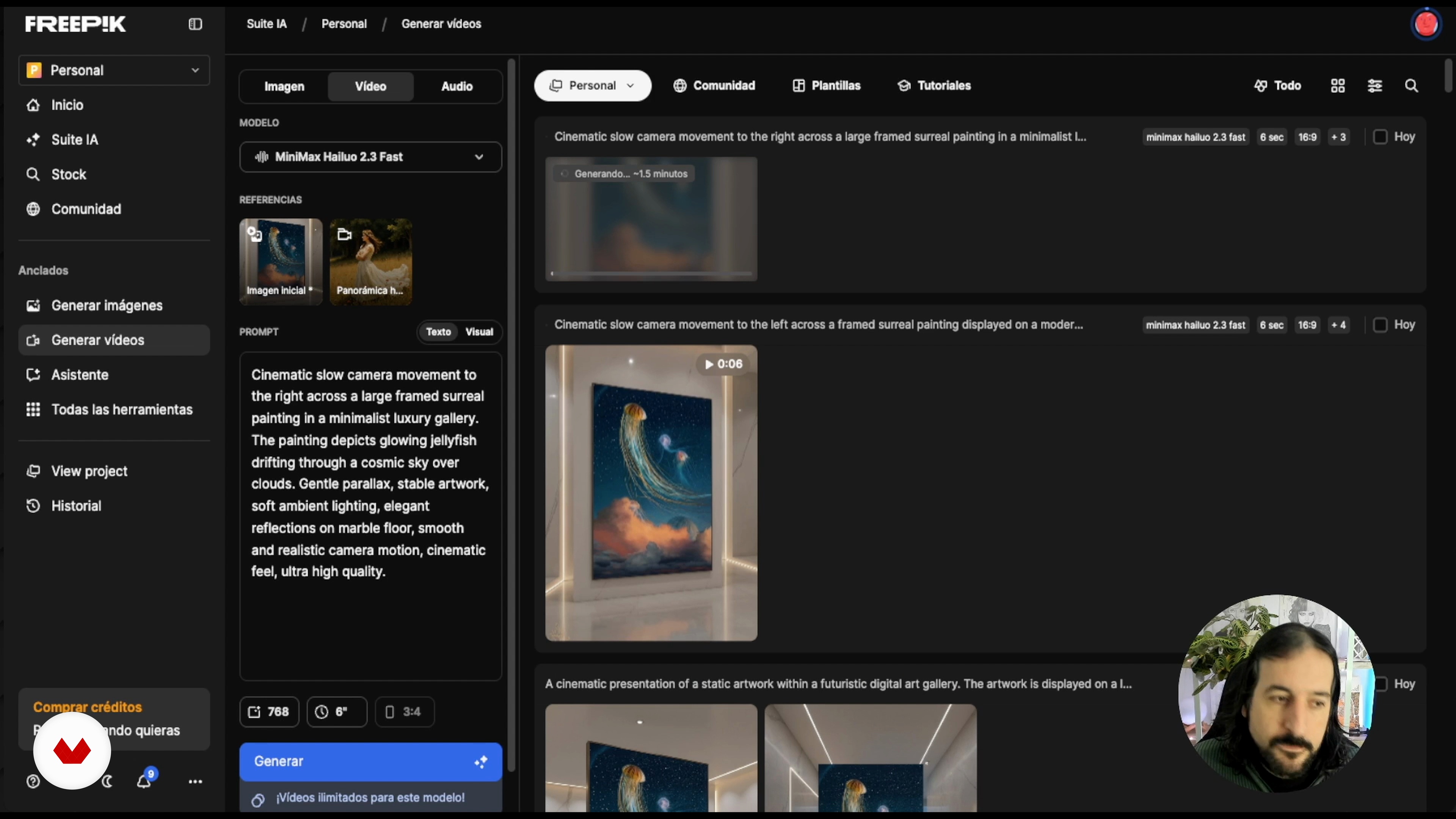The width and height of the screenshot is (1456, 819).
Task: Open Stock search in the sidebar
Action: pyautogui.click(x=114, y=174)
